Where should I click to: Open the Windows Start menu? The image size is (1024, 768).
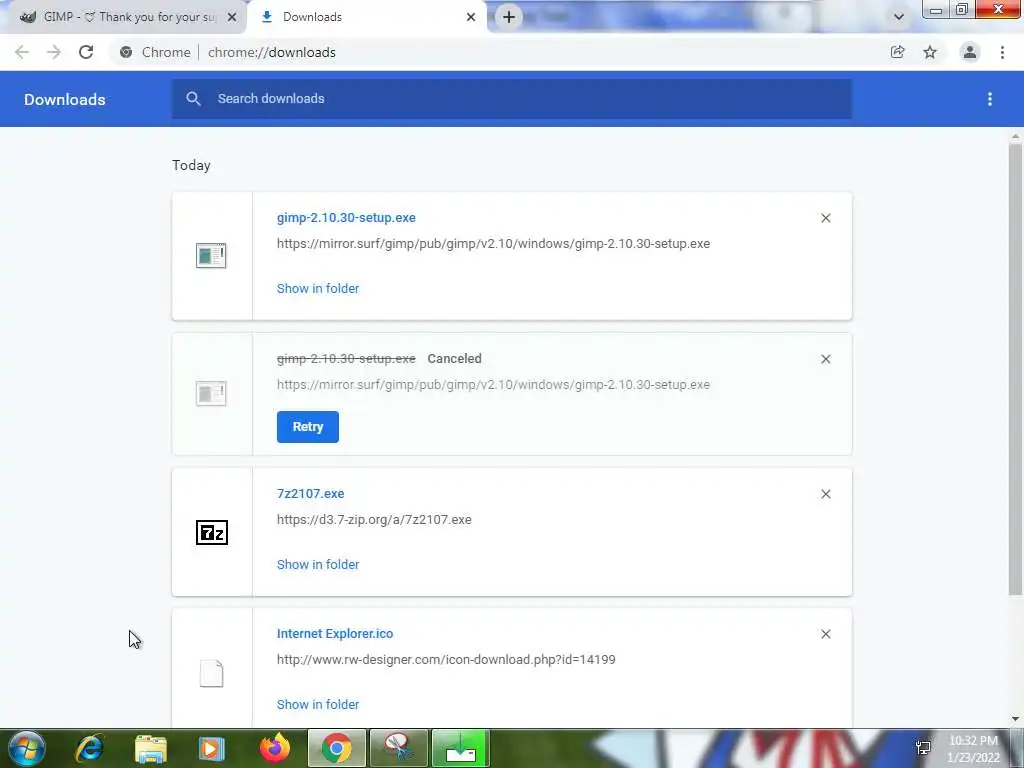tap(27, 748)
